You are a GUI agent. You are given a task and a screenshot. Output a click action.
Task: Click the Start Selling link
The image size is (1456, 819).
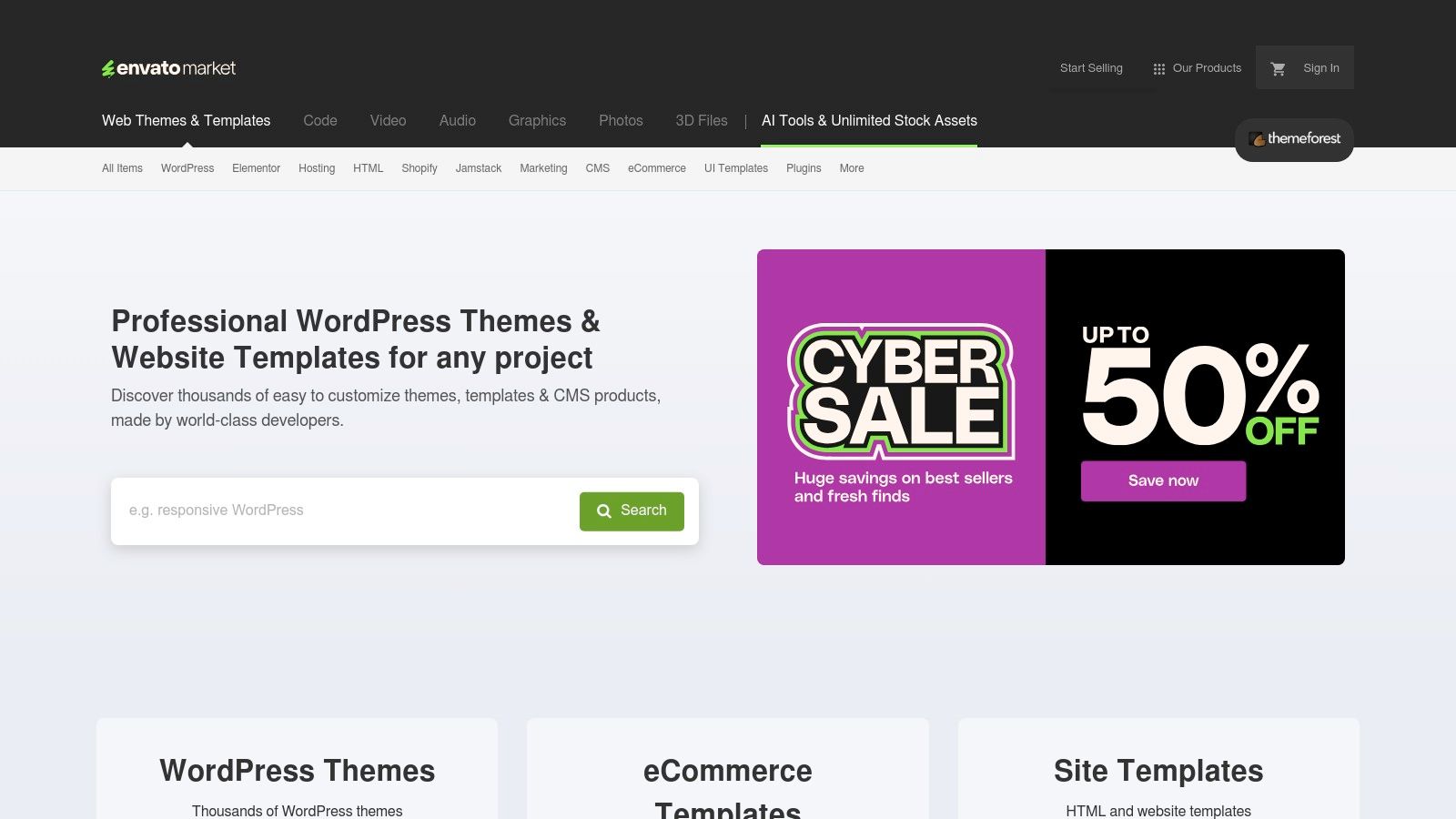point(1091,68)
